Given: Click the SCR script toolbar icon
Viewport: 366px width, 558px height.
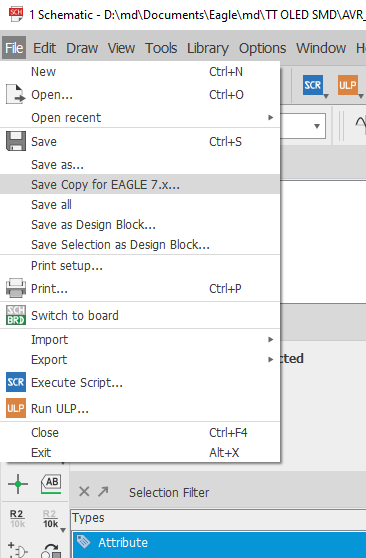Looking at the screenshot, I should [313, 85].
